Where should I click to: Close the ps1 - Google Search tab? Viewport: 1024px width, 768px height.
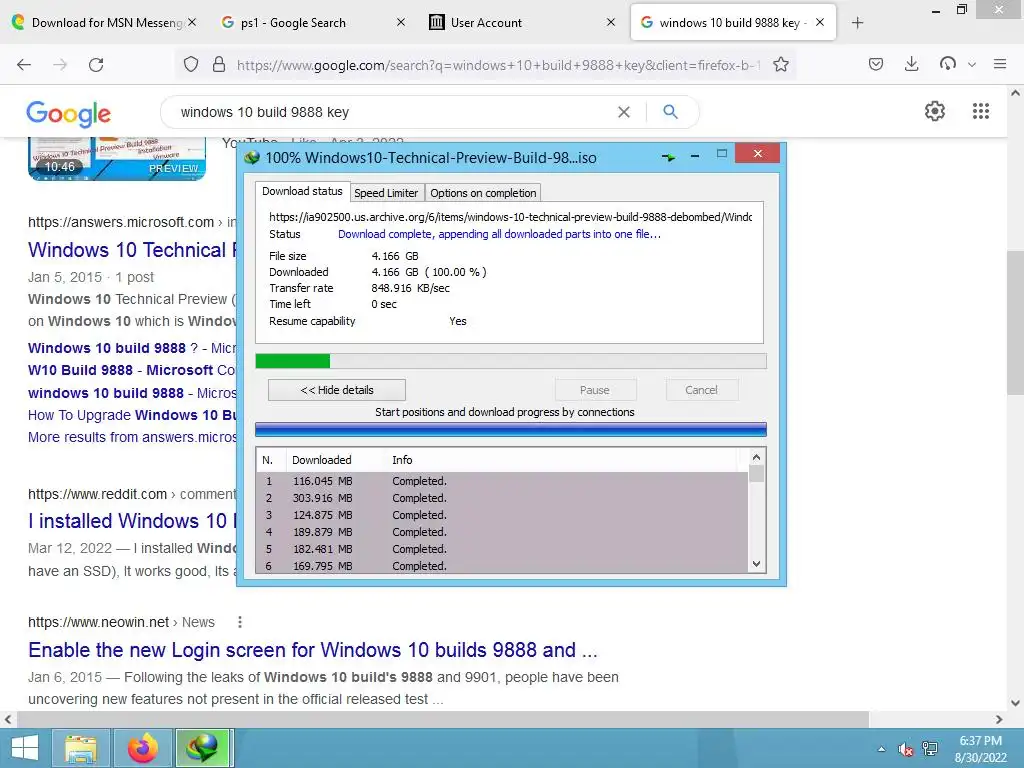point(401,22)
